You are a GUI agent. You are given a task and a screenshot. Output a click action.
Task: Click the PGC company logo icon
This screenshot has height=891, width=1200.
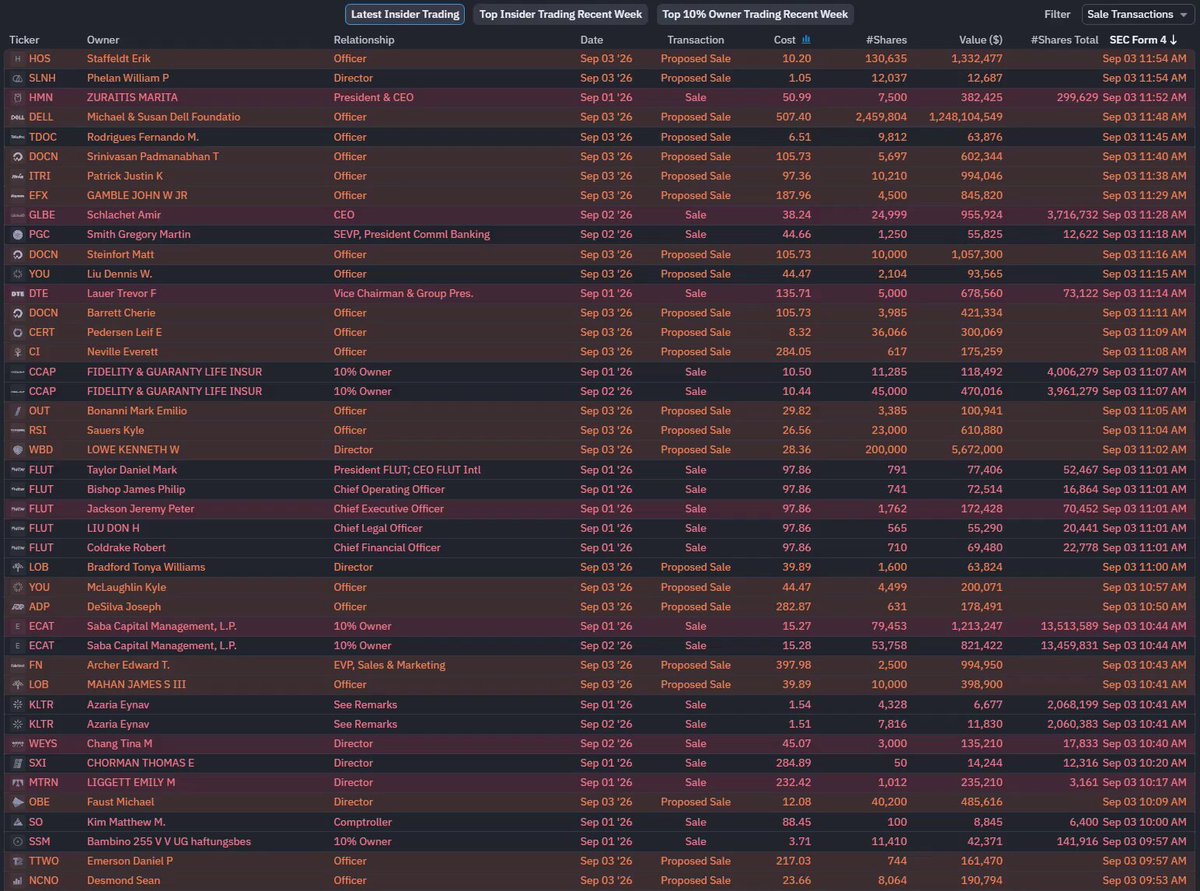point(17,235)
